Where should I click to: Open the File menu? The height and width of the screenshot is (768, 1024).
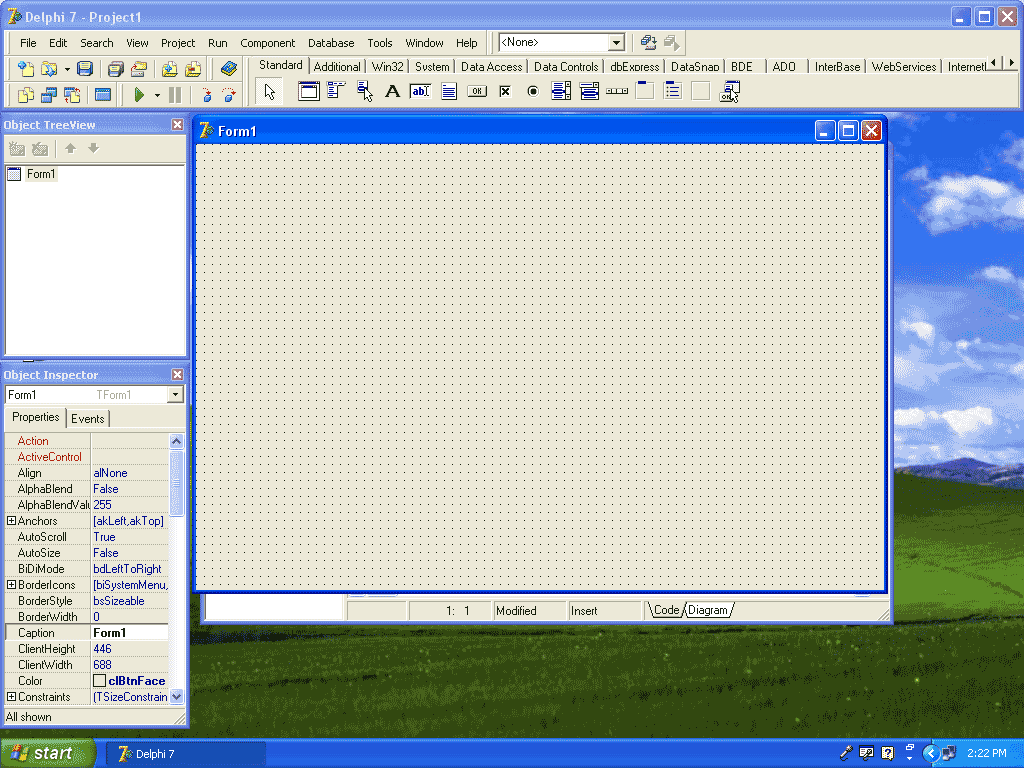(28, 43)
